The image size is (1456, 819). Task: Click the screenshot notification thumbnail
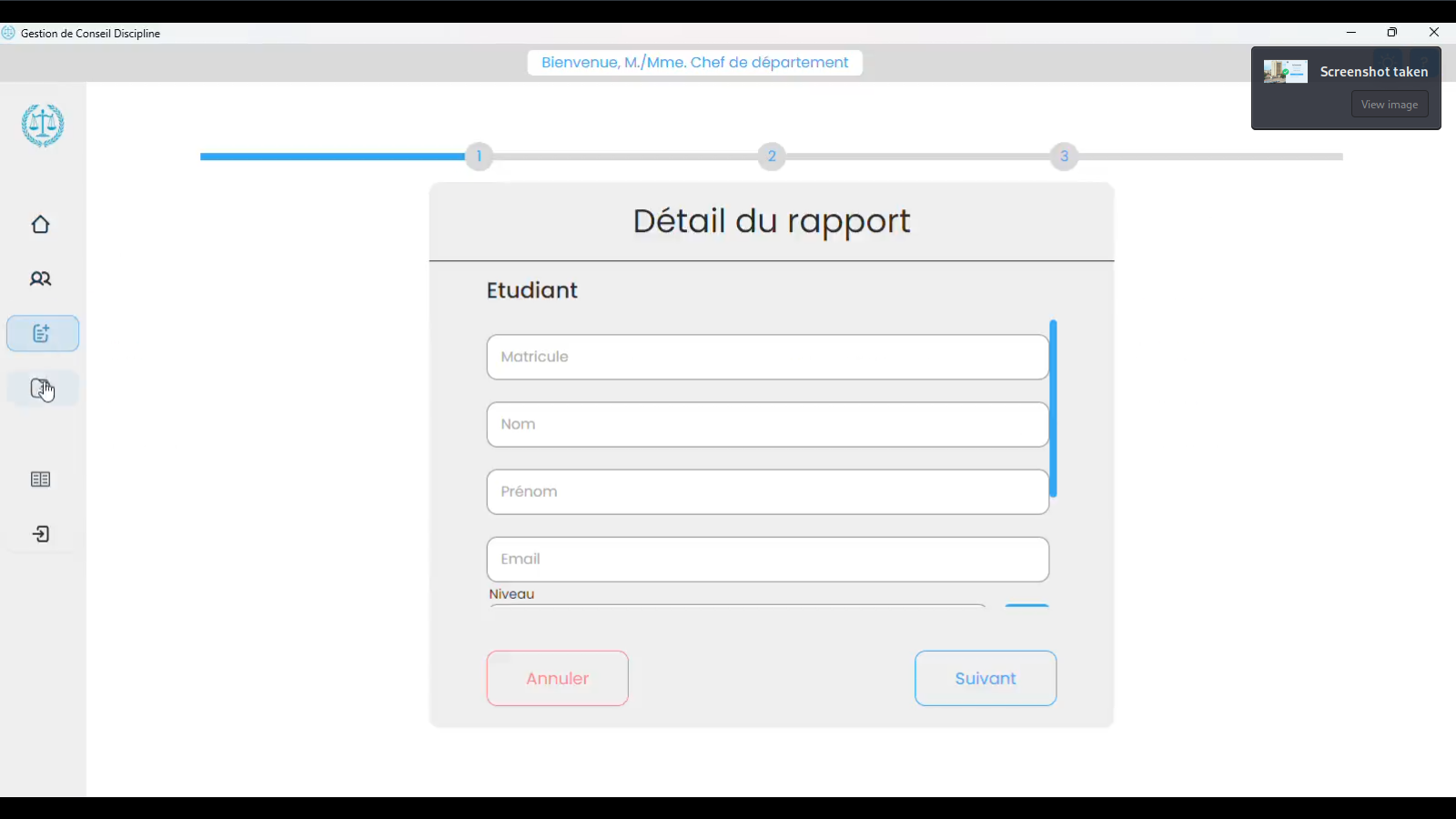1285,72
